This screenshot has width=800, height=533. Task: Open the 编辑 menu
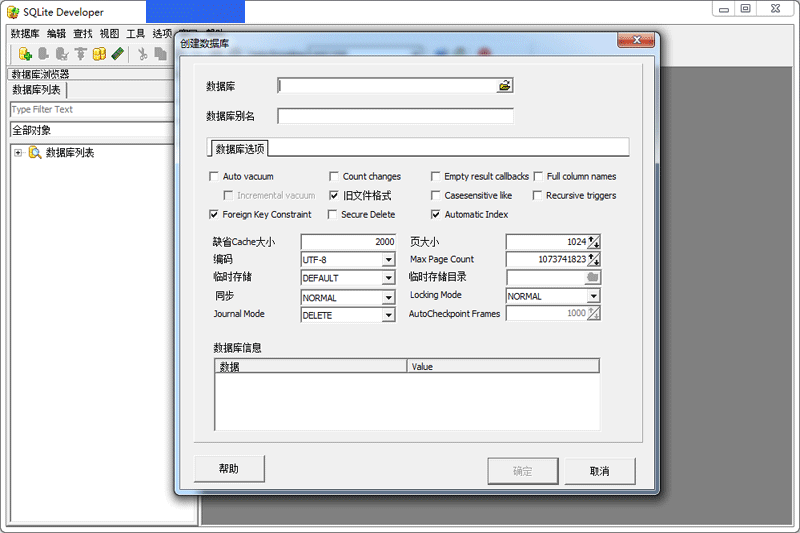point(56,33)
